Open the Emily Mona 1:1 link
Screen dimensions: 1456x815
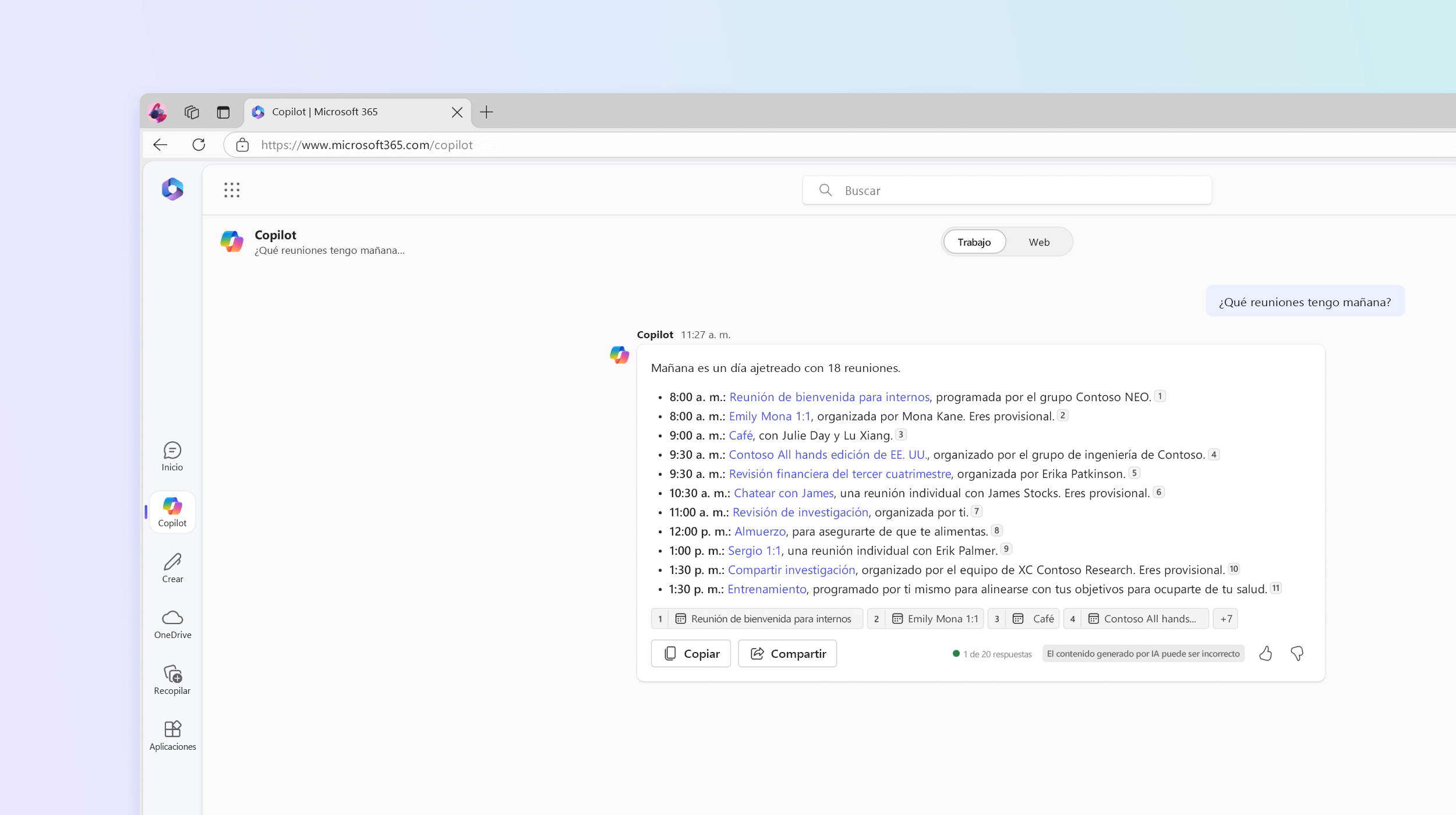(769, 416)
